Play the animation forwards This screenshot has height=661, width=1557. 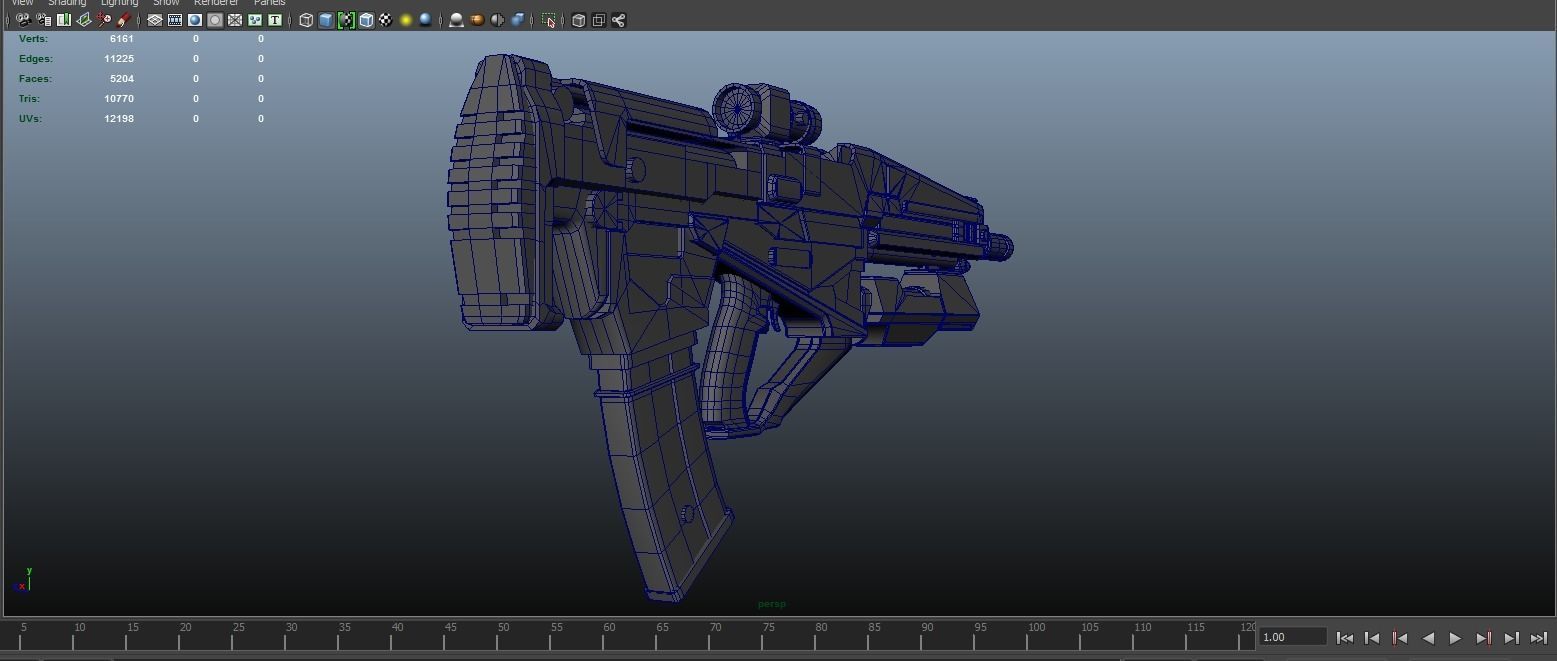(1455, 638)
